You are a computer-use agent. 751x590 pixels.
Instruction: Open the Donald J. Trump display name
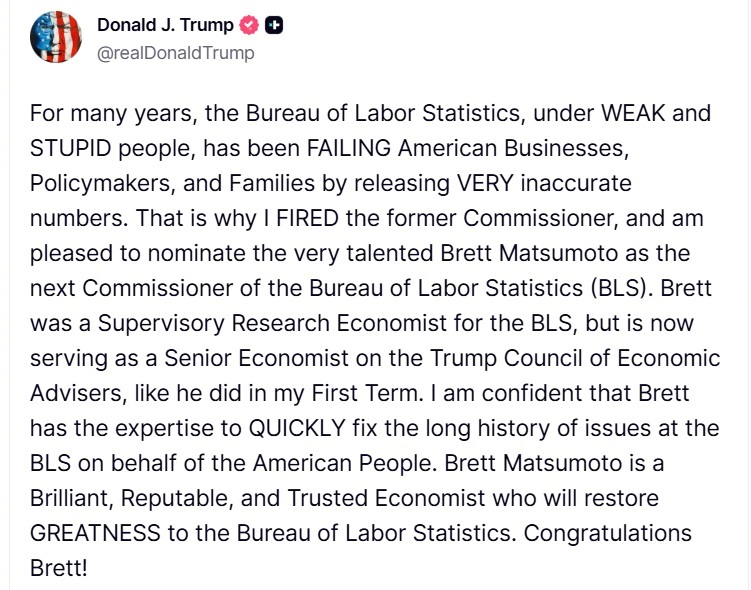pyautogui.click(x=165, y=25)
